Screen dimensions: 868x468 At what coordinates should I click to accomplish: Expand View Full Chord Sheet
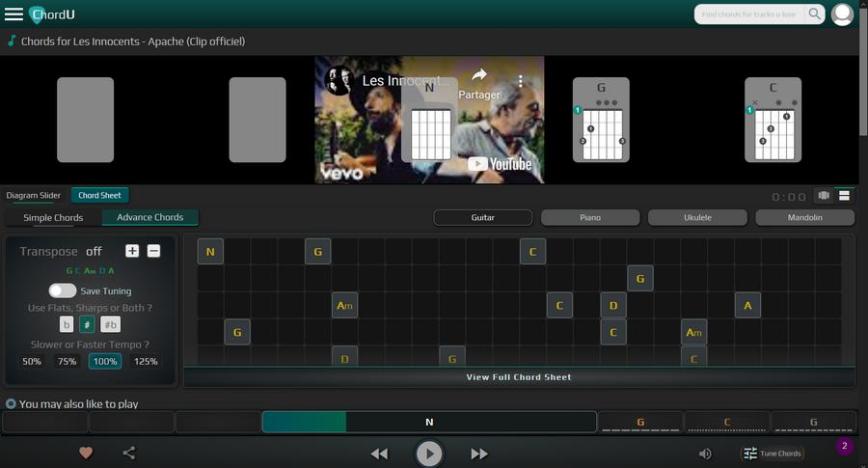(x=519, y=377)
